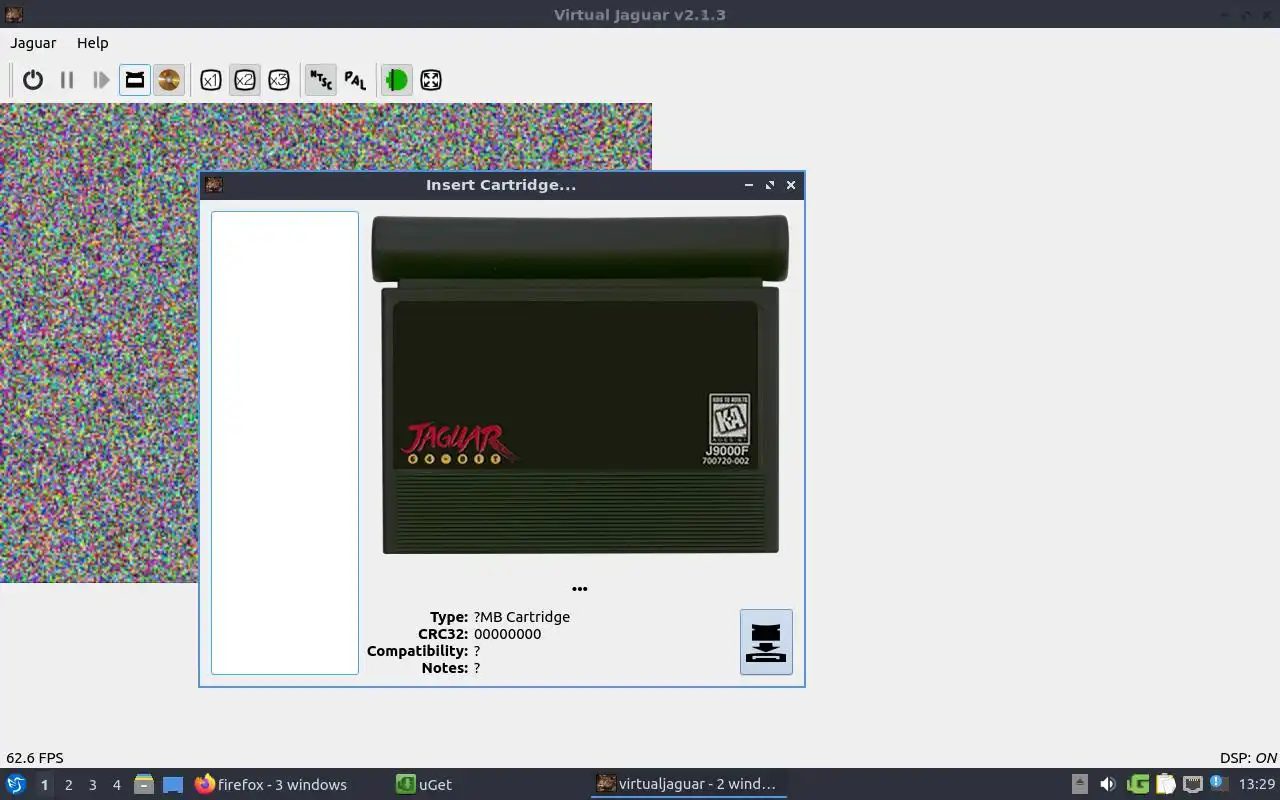Open the Jaguar menu
Viewport: 1280px width, 800px height.
(33, 43)
